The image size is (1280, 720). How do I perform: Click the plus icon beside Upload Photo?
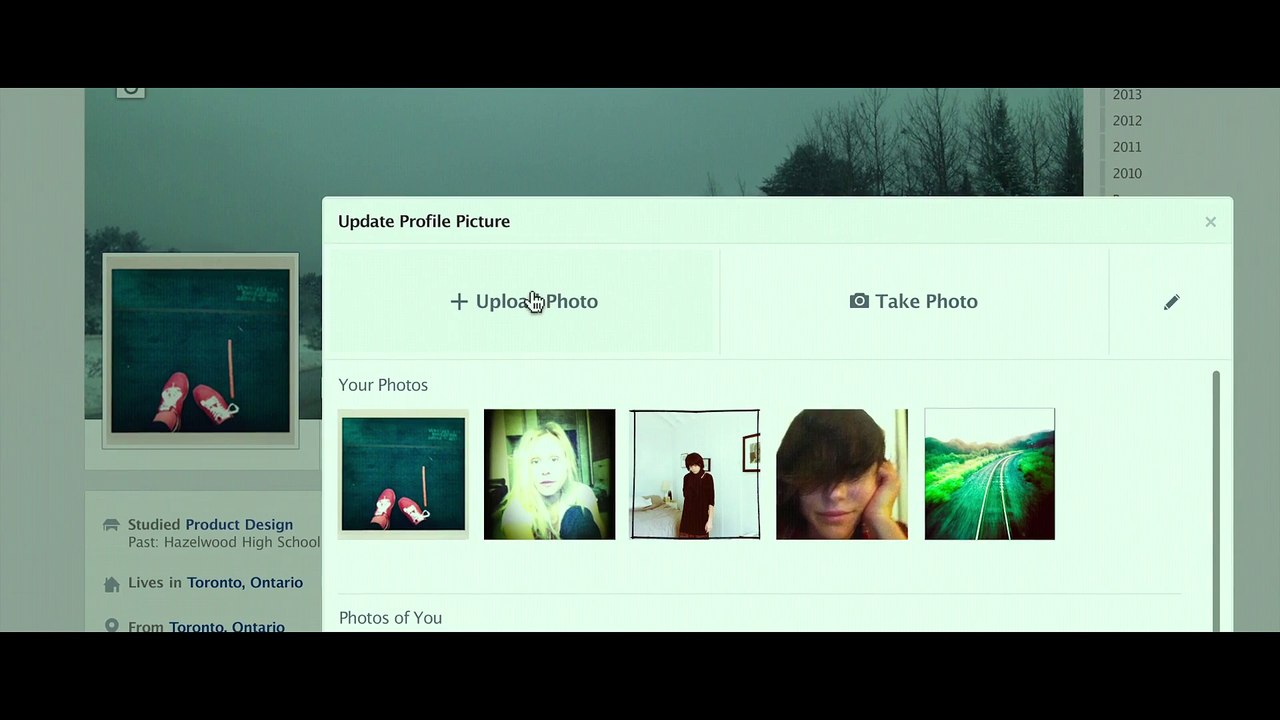[x=459, y=302]
